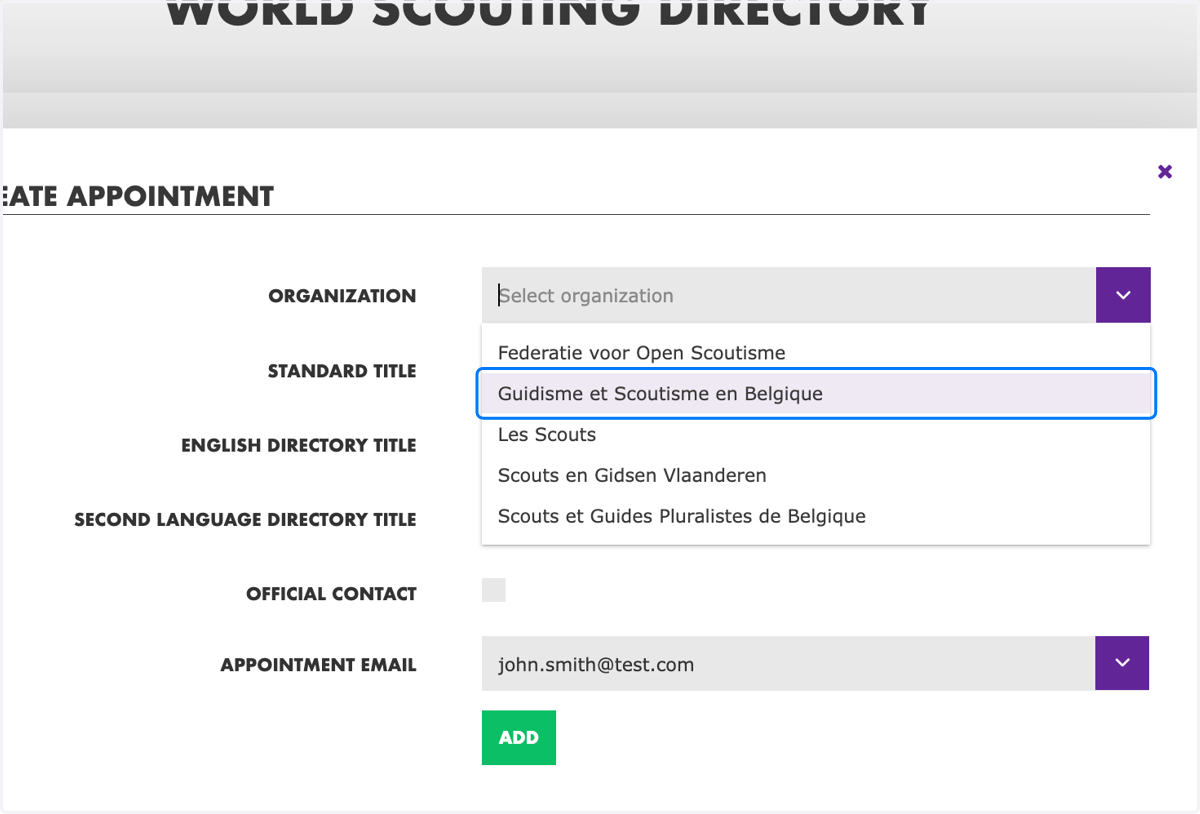The width and height of the screenshot is (1200, 814).
Task: Click the john.smith@test.com email field
Action: click(789, 663)
